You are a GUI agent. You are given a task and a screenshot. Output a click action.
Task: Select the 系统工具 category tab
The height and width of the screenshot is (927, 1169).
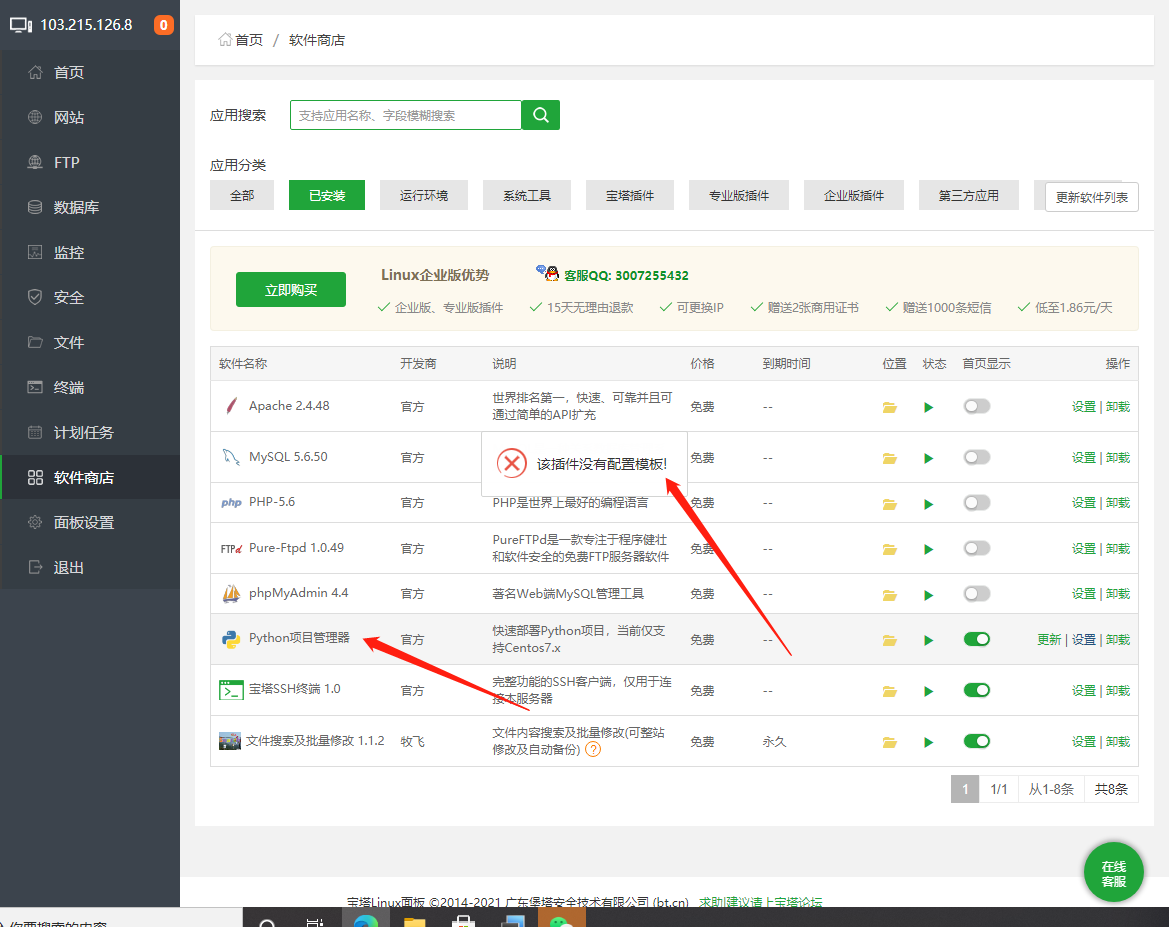click(526, 195)
